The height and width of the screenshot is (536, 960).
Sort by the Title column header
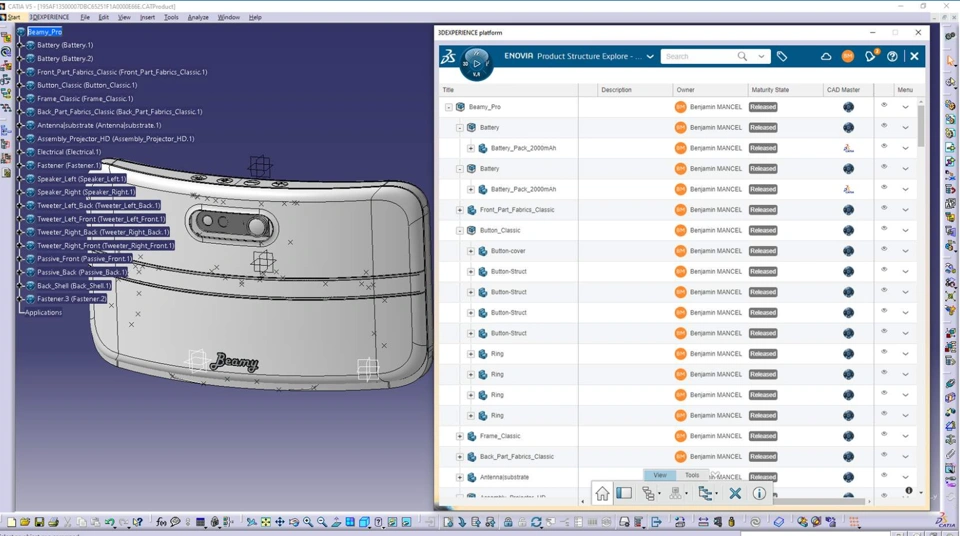point(509,90)
